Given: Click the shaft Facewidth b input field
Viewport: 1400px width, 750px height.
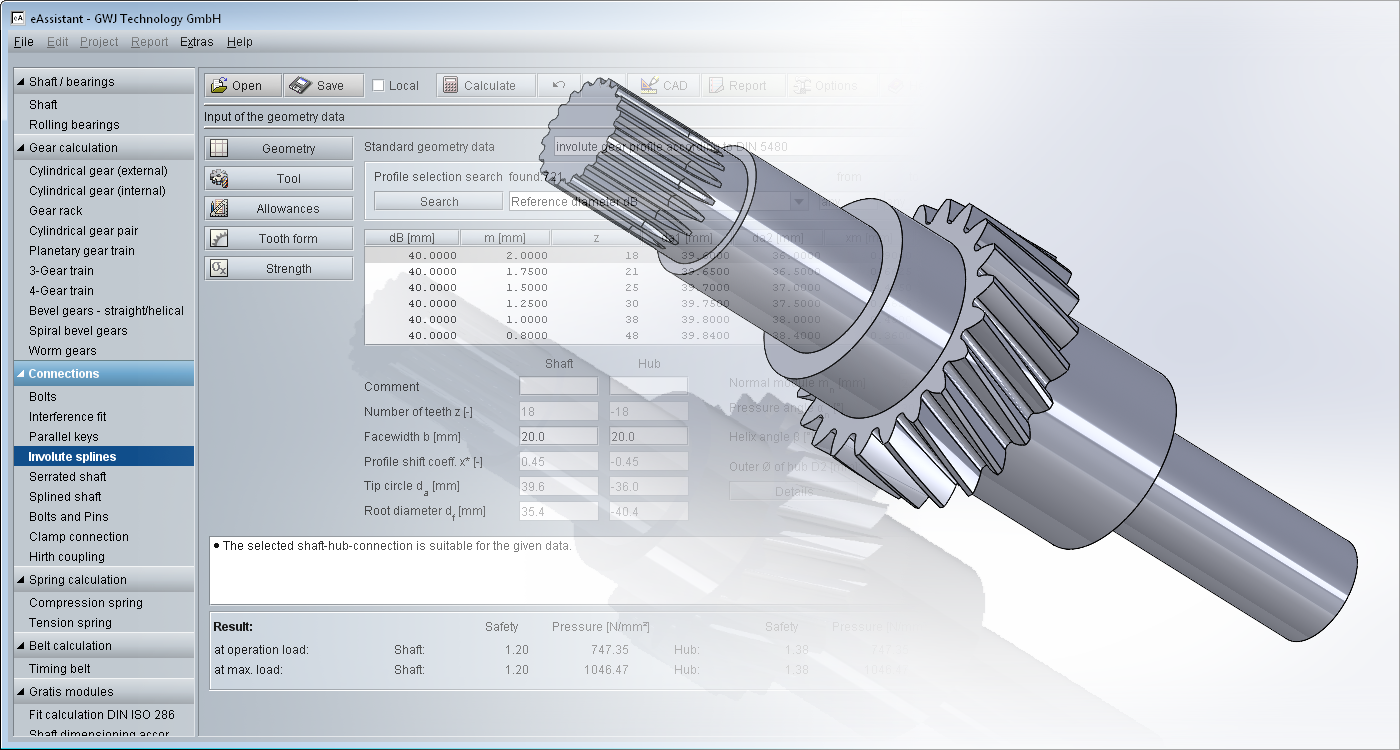Looking at the screenshot, I should pos(558,437).
